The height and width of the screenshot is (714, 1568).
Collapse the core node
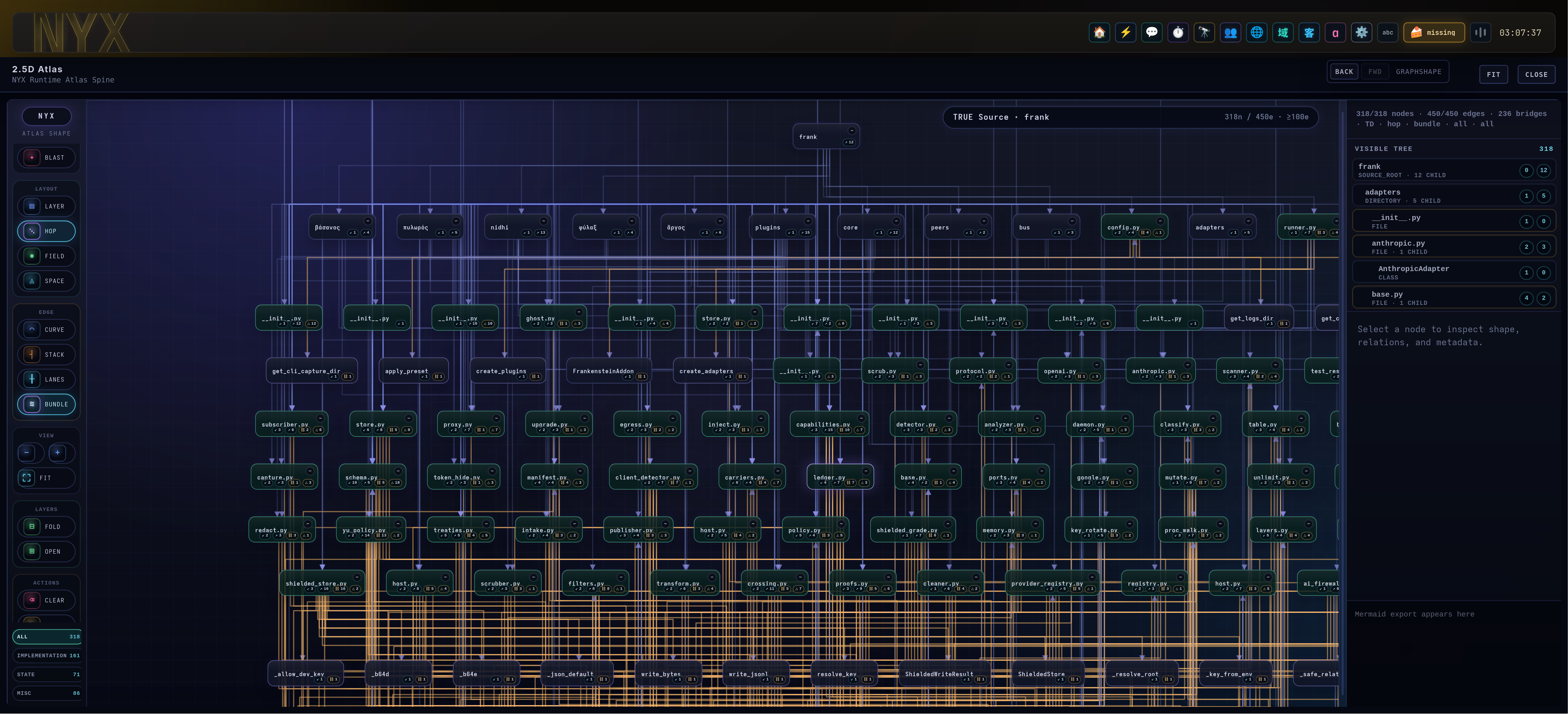(896, 221)
